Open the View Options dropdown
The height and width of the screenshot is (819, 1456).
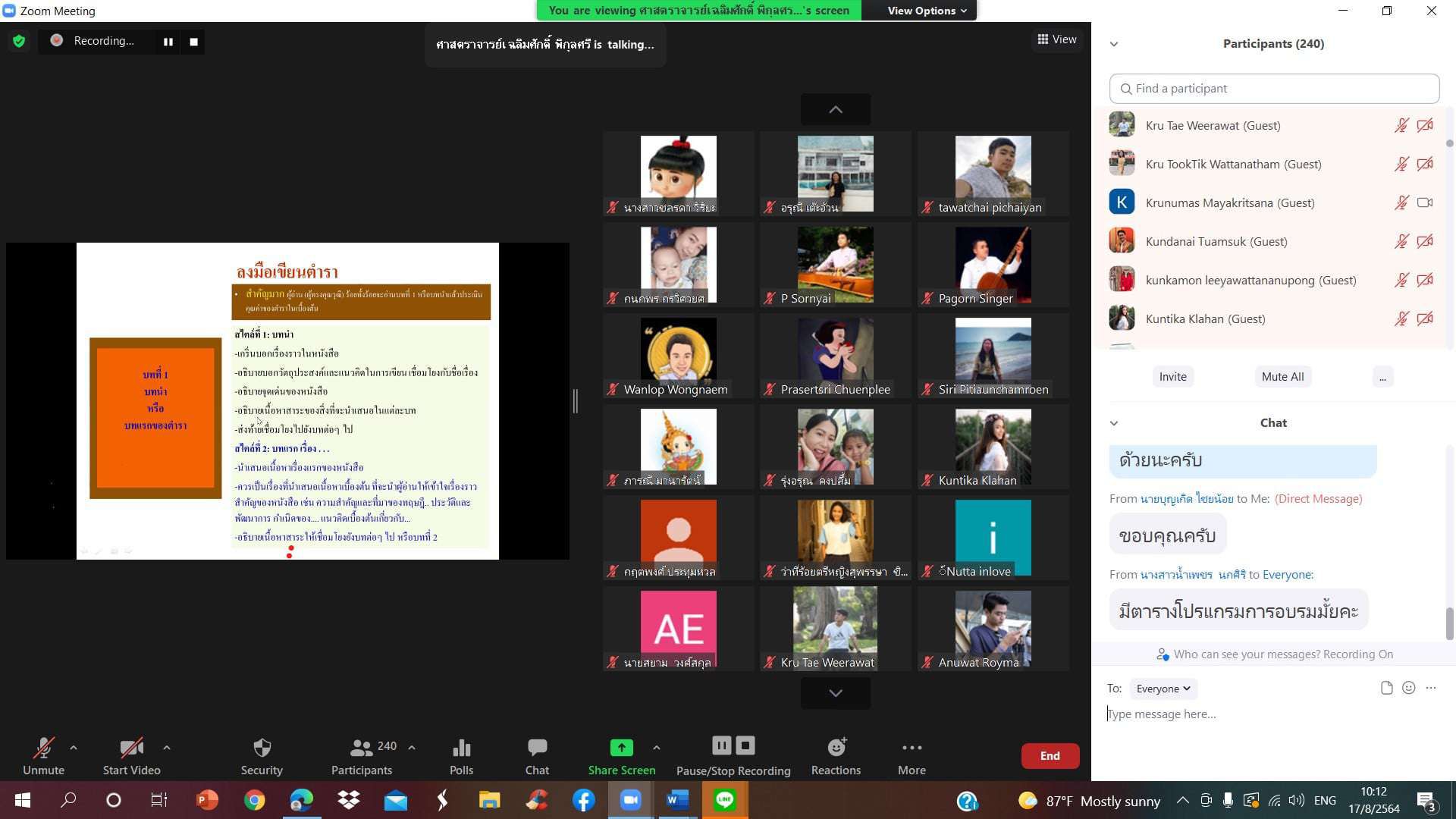[927, 11]
